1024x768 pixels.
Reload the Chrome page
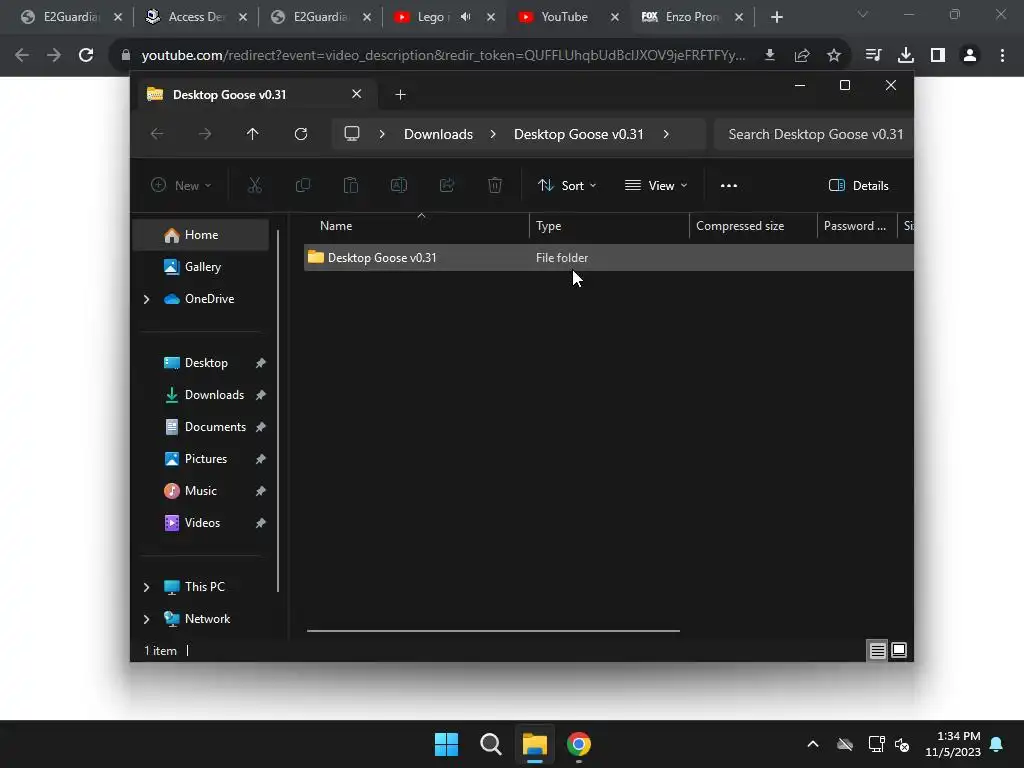click(x=86, y=55)
